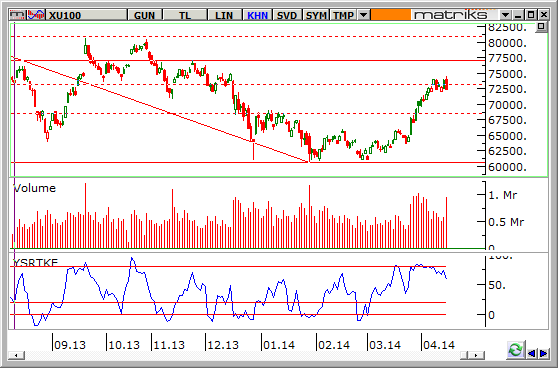Click the horizontal scrollbar left arrow
This screenshot has height=368, width=558.
pos(16,355)
